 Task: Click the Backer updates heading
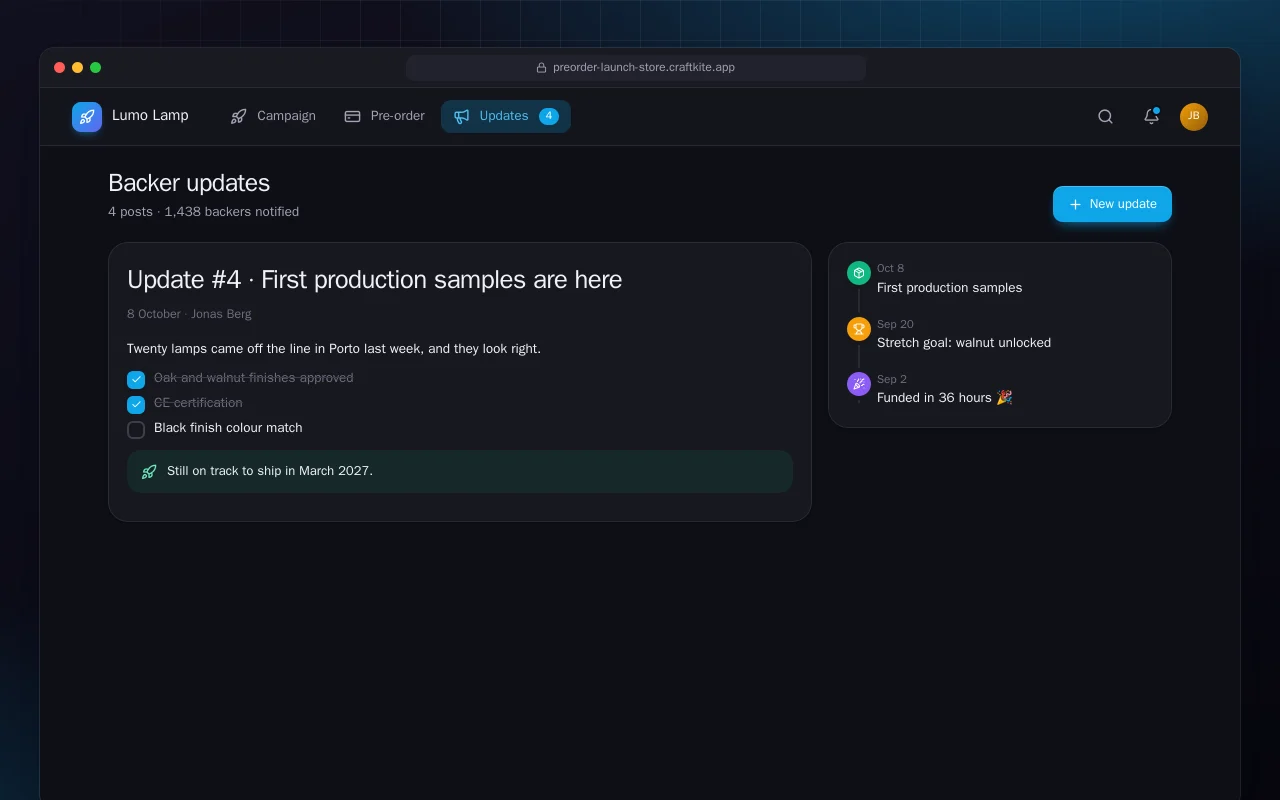click(x=189, y=183)
